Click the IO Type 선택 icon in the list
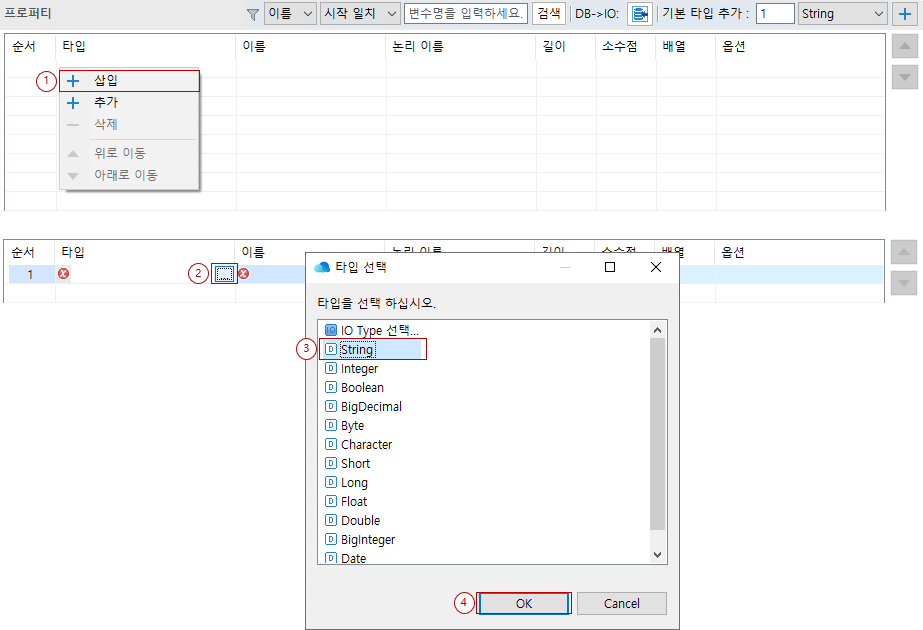This screenshot has width=923, height=630. point(331,330)
